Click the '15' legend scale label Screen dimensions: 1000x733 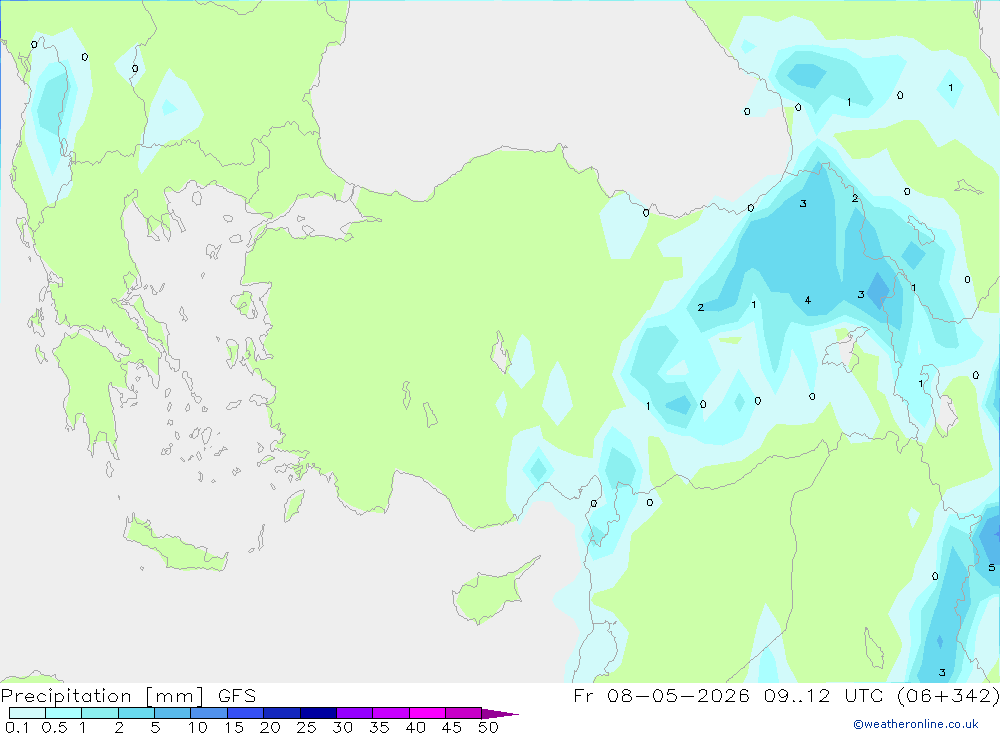click(x=234, y=727)
